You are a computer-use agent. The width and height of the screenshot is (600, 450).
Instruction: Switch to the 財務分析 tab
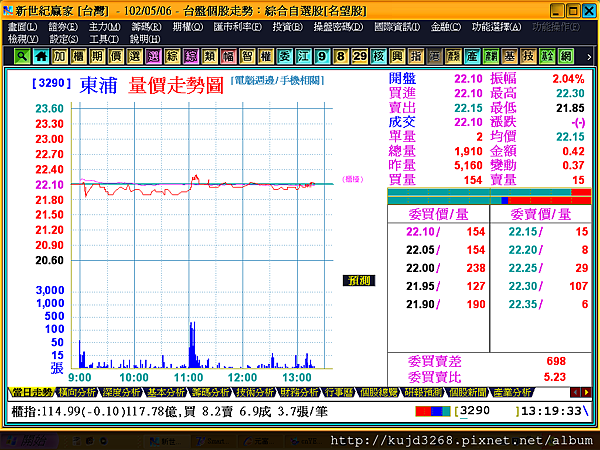(299, 392)
